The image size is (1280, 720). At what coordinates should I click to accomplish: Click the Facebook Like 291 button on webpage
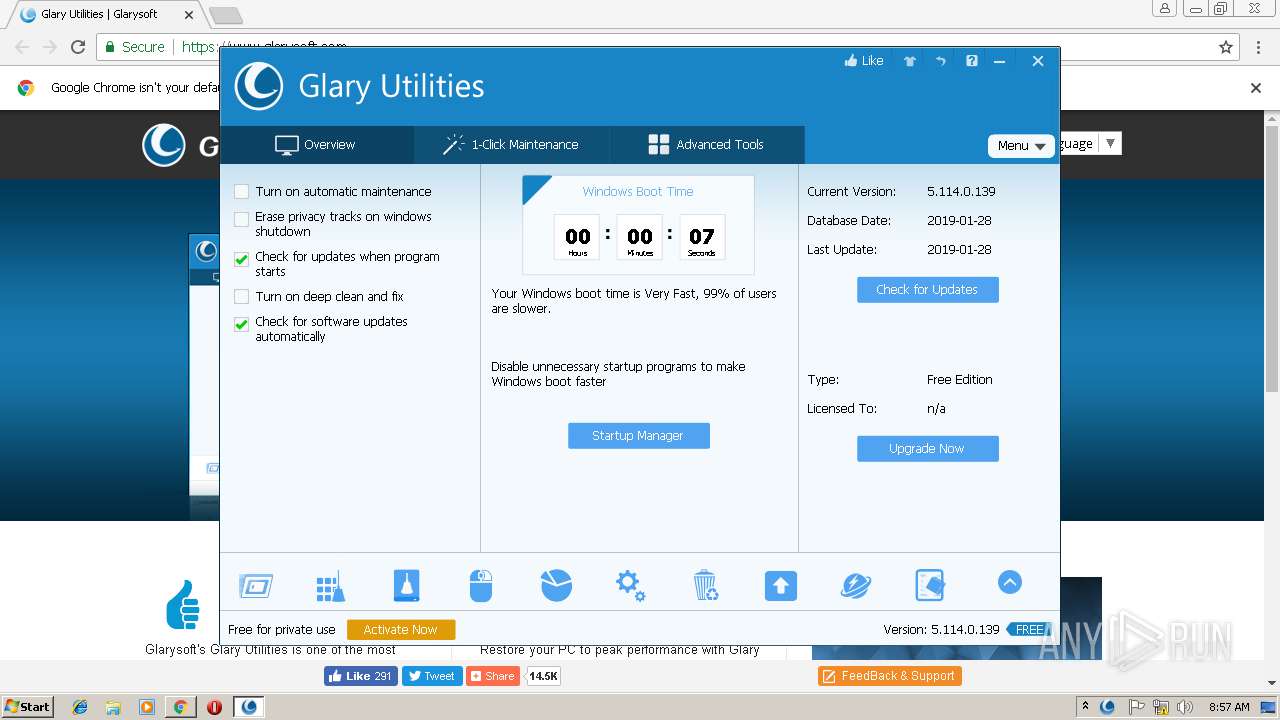tap(360, 676)
